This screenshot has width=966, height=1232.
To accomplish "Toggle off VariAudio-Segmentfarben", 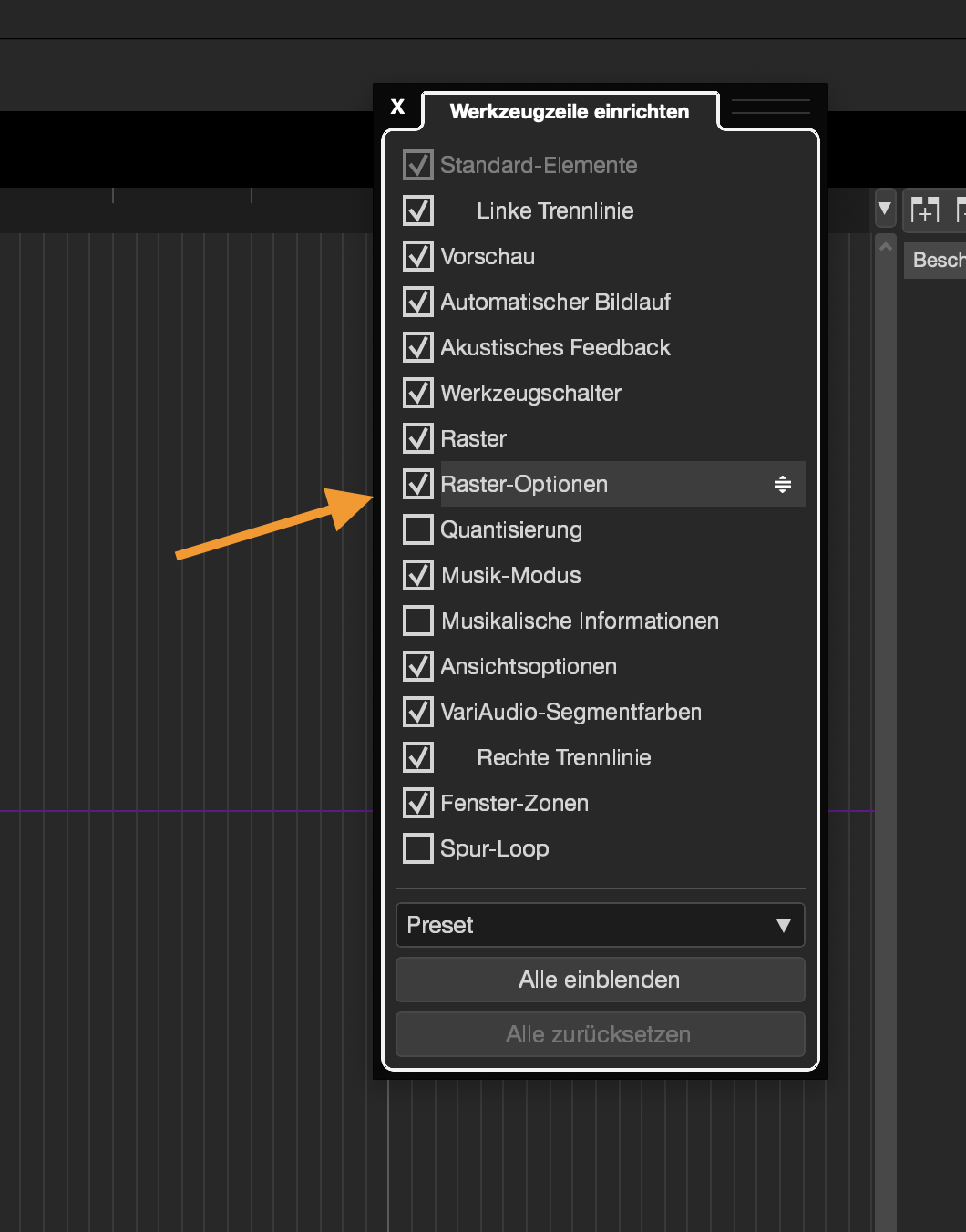I will [x=418, y=712].
